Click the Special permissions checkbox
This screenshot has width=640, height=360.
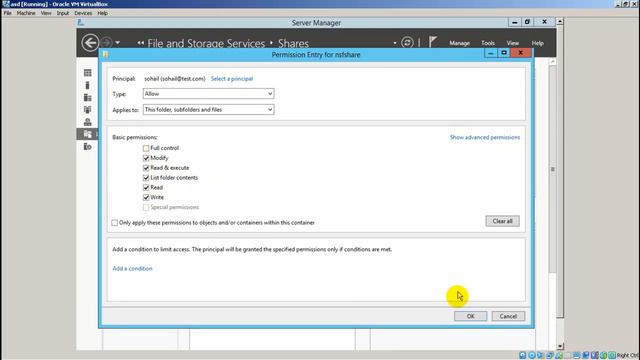[146, 207]
